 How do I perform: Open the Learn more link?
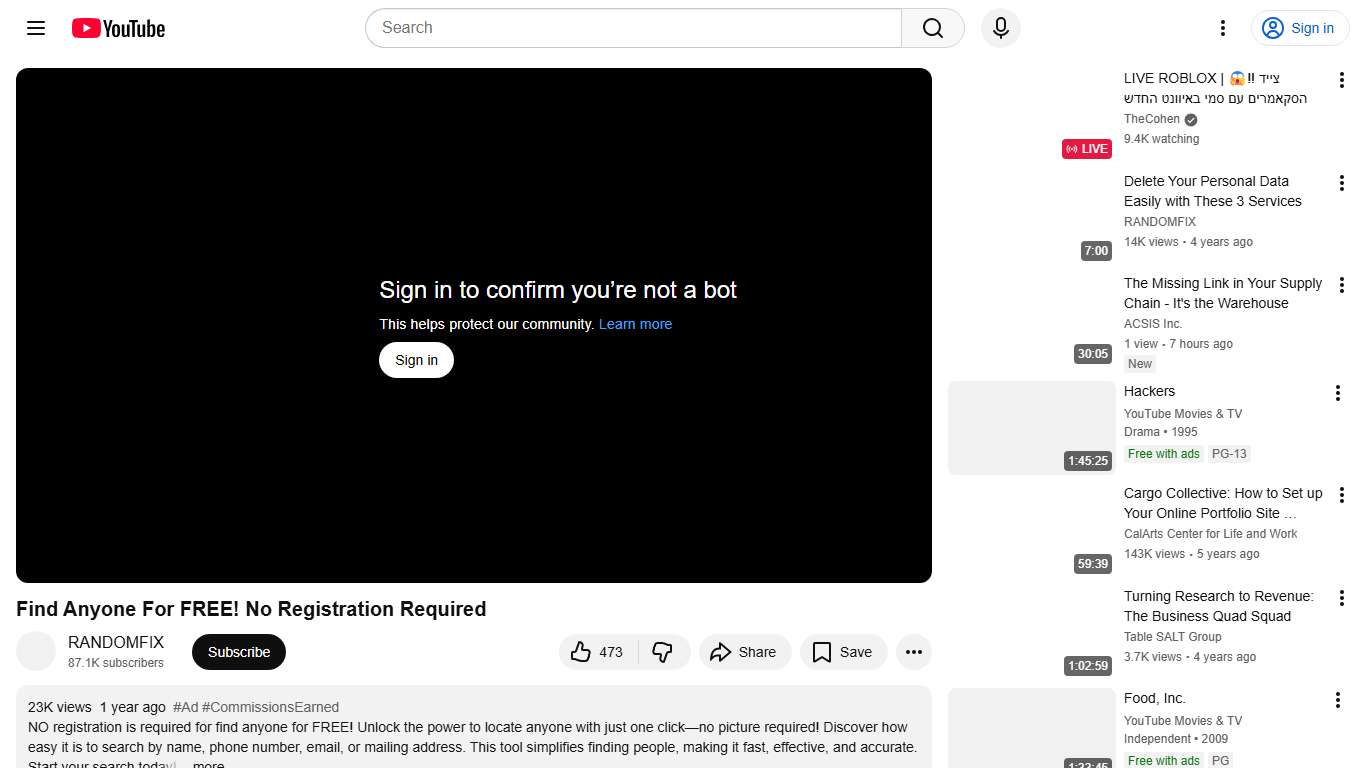tap(634, 324)
